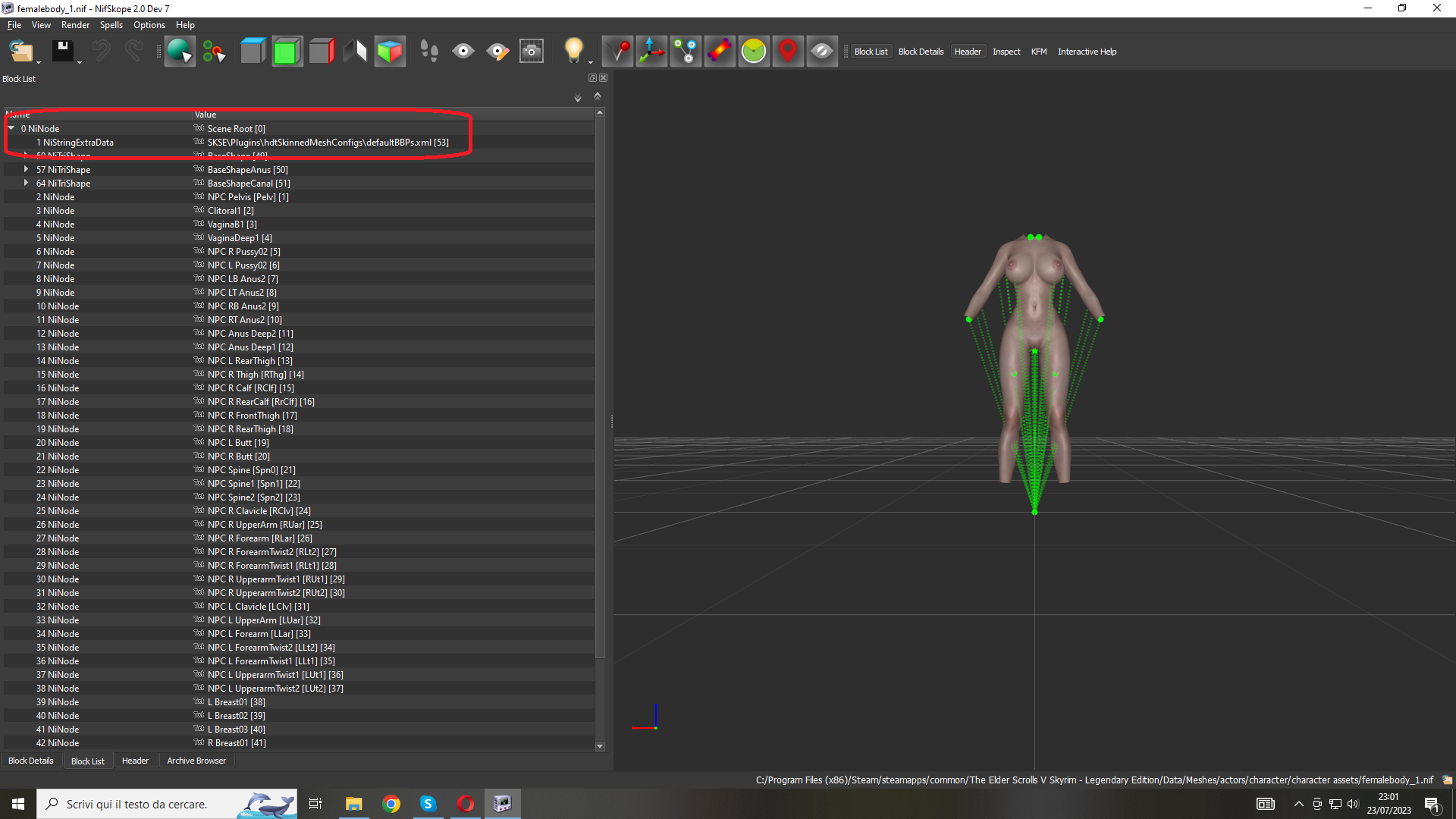This screenshot has height=819, width=1456.
Task: Close the Block List panel
Action: 604,78
